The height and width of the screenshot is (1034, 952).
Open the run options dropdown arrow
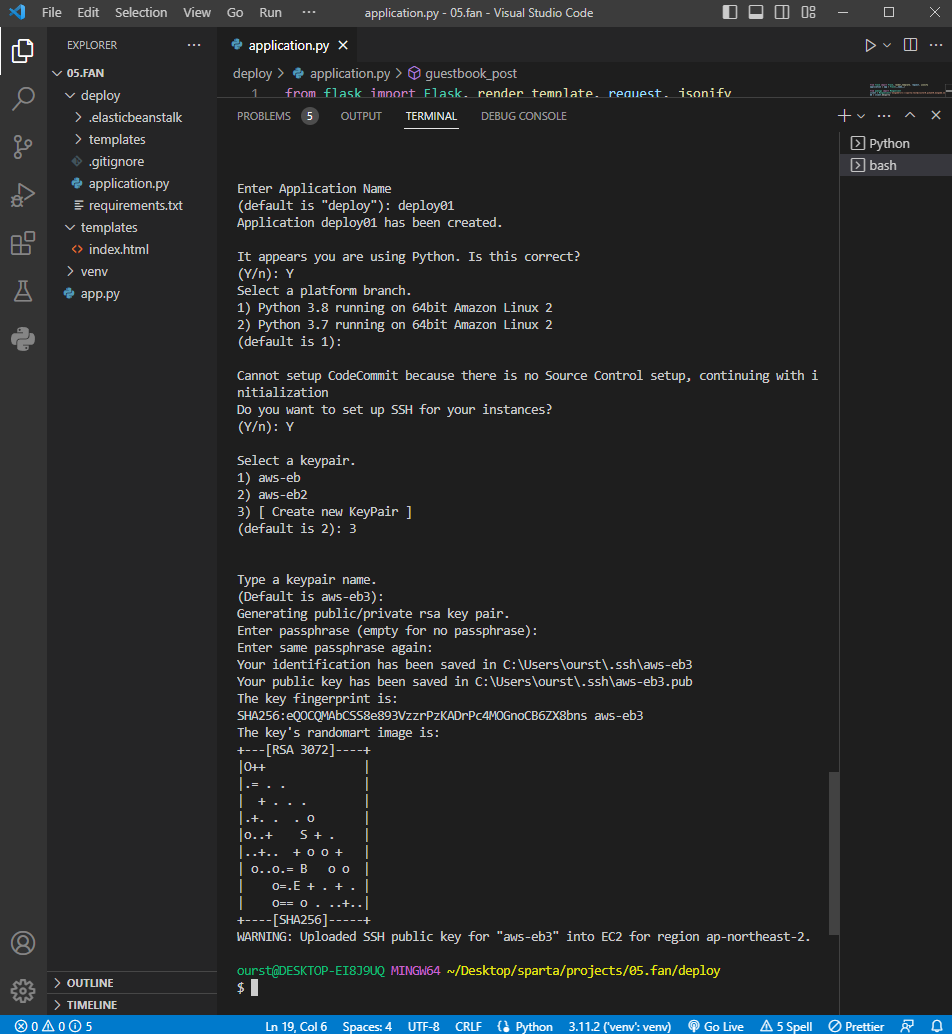(x=887, y=46)
